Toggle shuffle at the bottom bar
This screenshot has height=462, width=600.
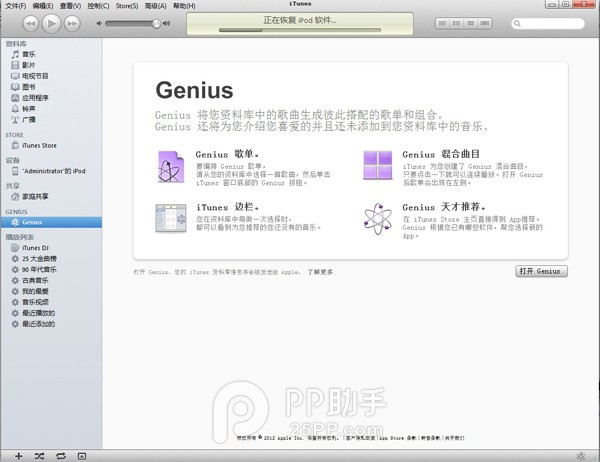[x=38, y=455]
